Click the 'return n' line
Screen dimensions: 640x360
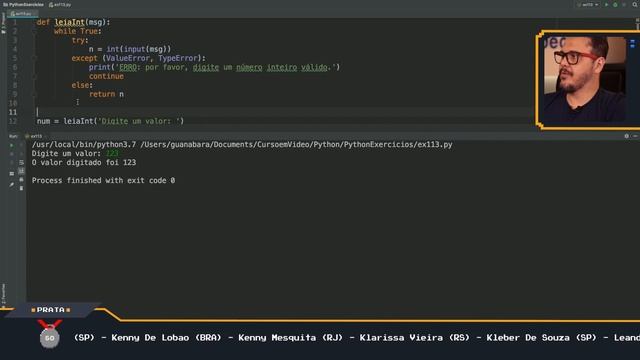tap(106, 94)
